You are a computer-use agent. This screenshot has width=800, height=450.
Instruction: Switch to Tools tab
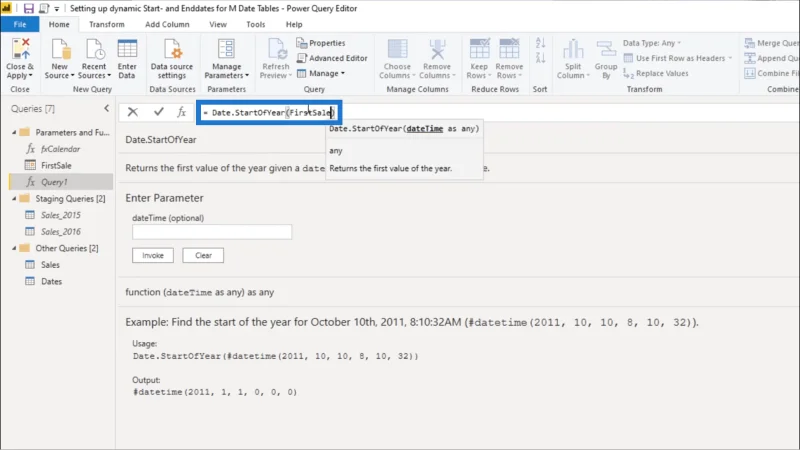[x=256, y=24]
